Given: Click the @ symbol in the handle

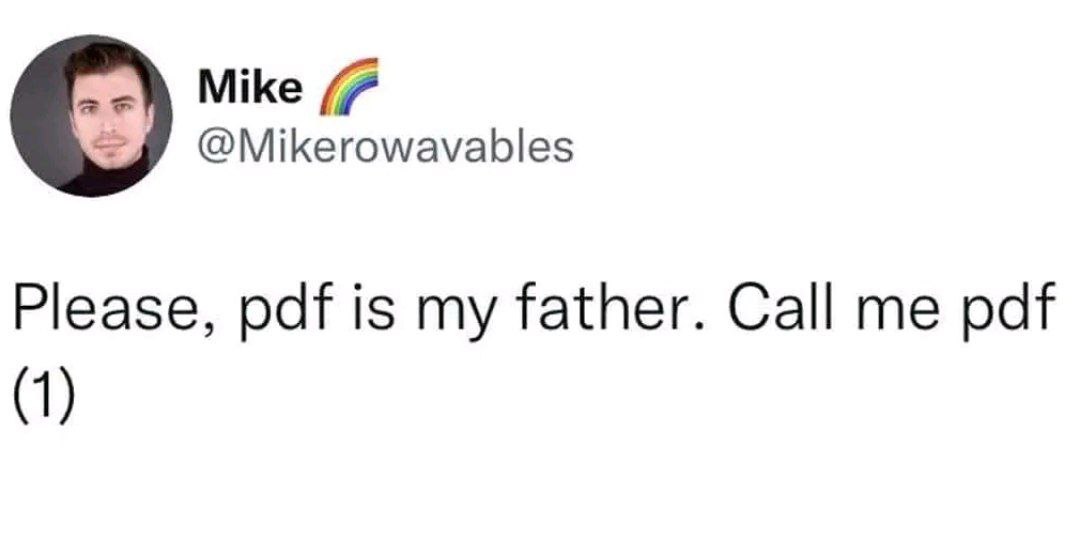Looking at the screenshot, I should (216, 147).
